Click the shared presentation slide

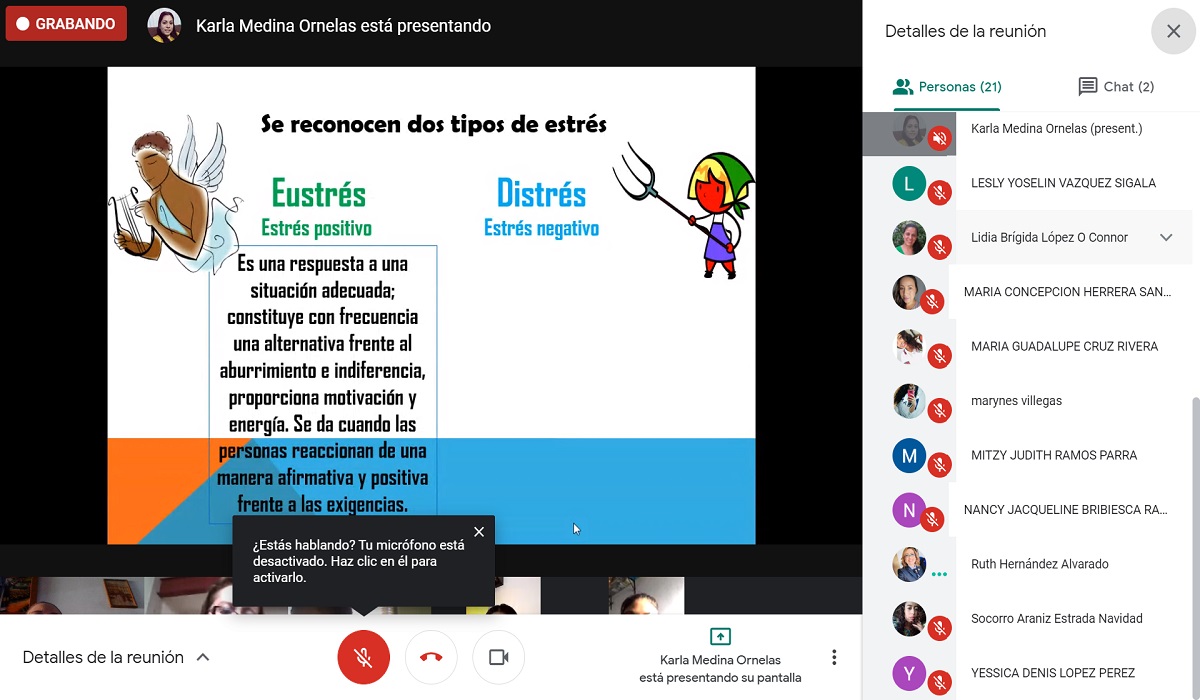click(431, 305)
